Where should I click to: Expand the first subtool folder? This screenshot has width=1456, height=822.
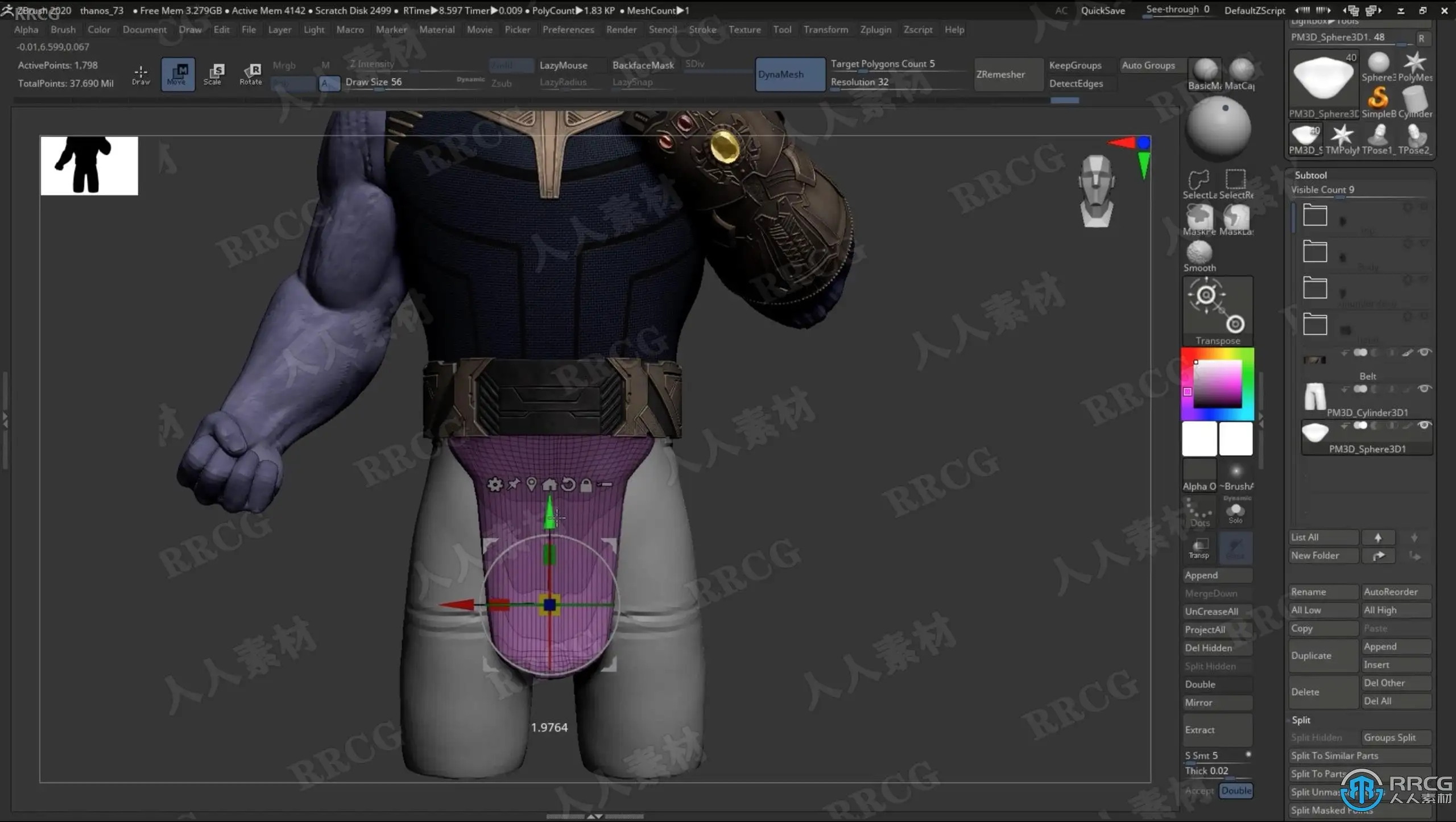tap(1315, 216)
